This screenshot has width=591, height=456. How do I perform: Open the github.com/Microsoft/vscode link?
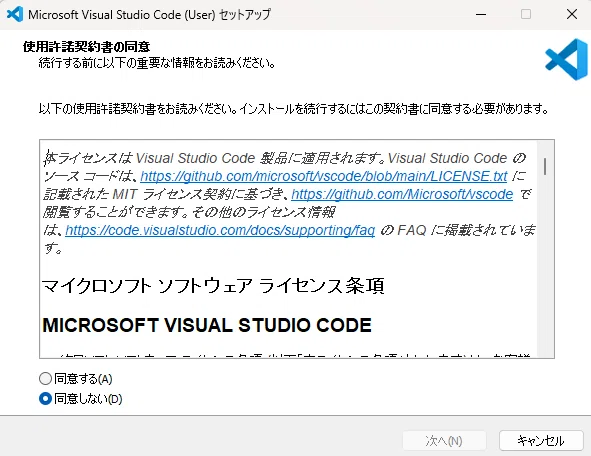402,194
